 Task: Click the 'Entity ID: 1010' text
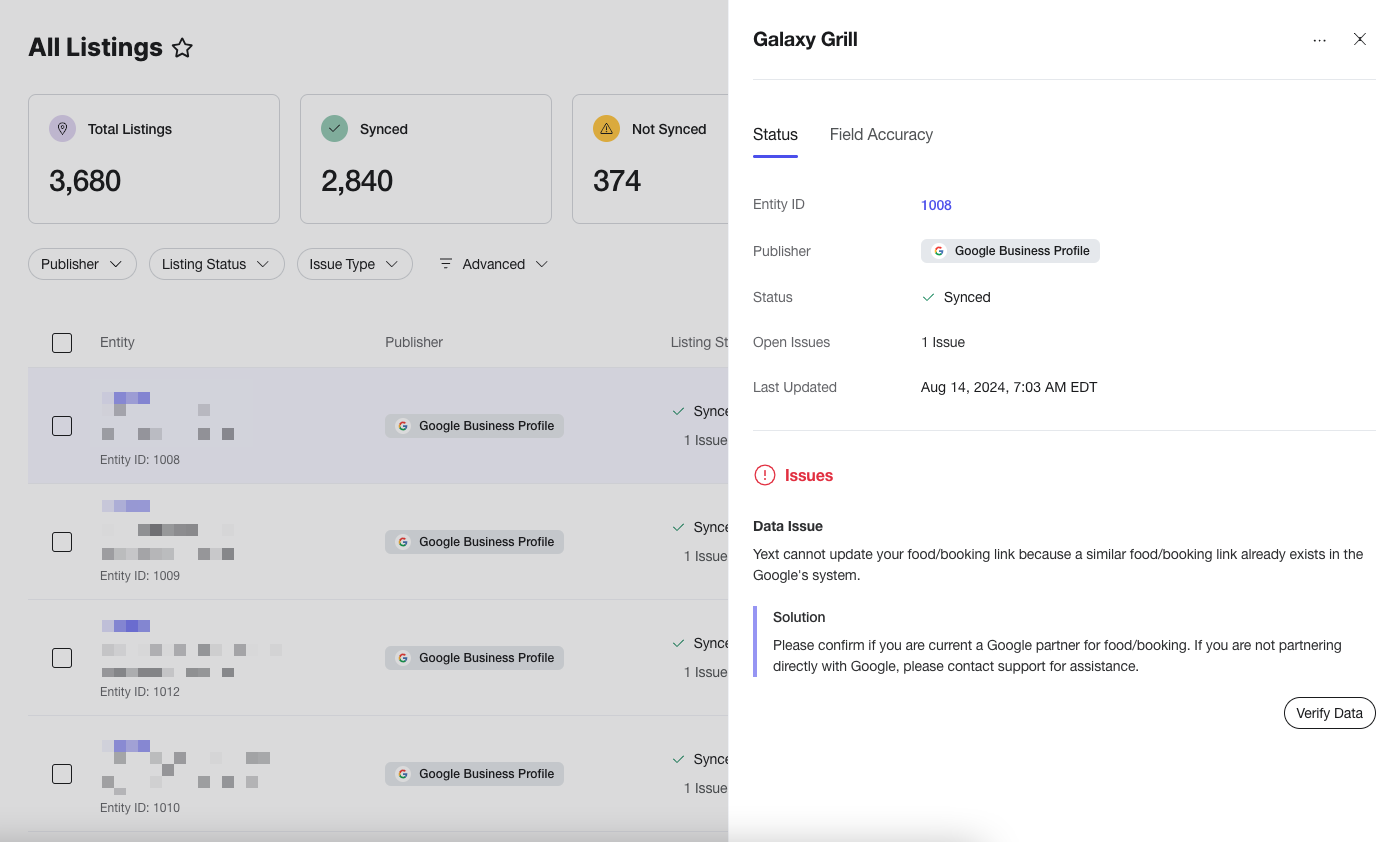point(140,808)
